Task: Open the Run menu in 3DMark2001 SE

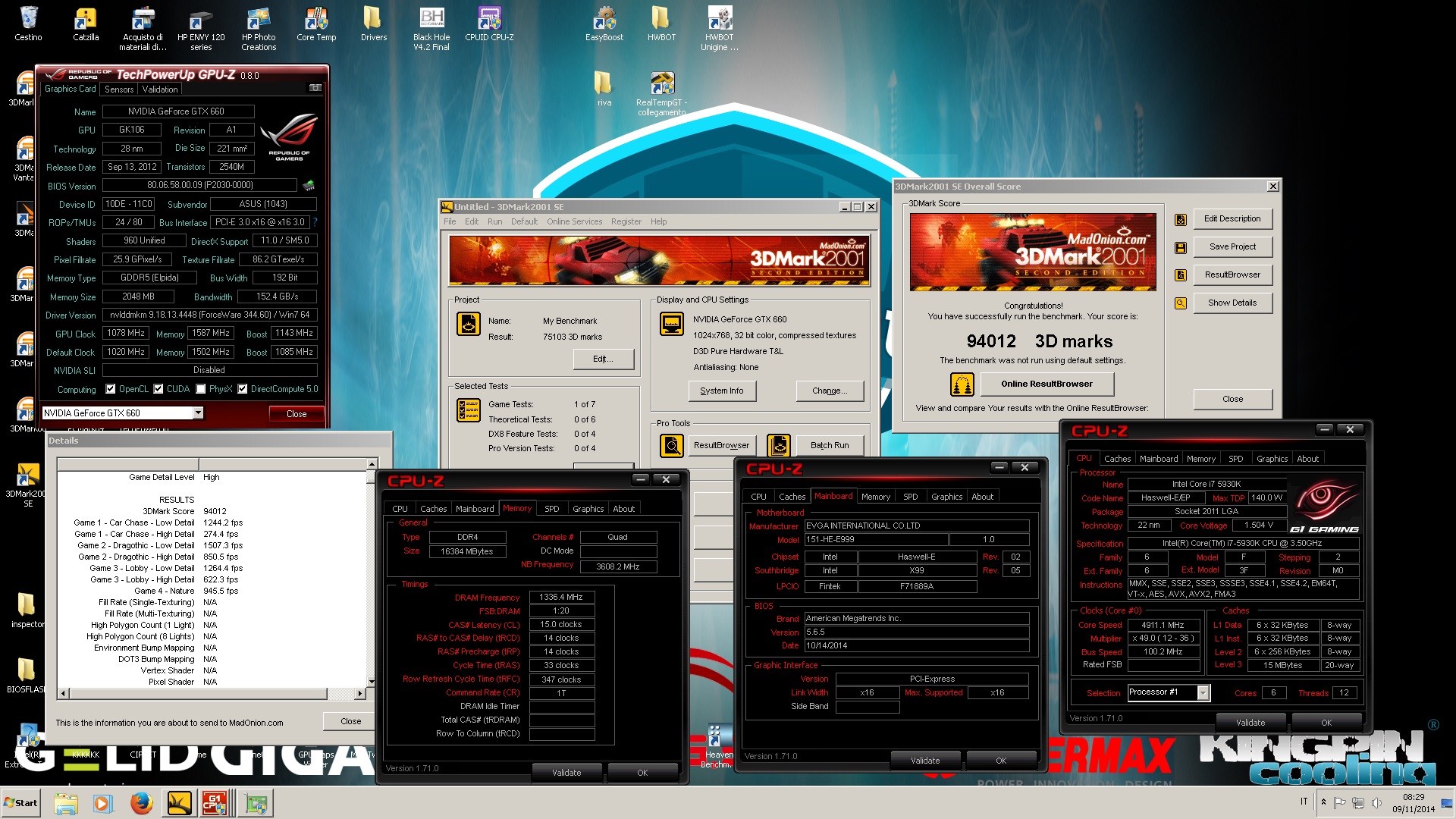Action: [x=494, y=221]
